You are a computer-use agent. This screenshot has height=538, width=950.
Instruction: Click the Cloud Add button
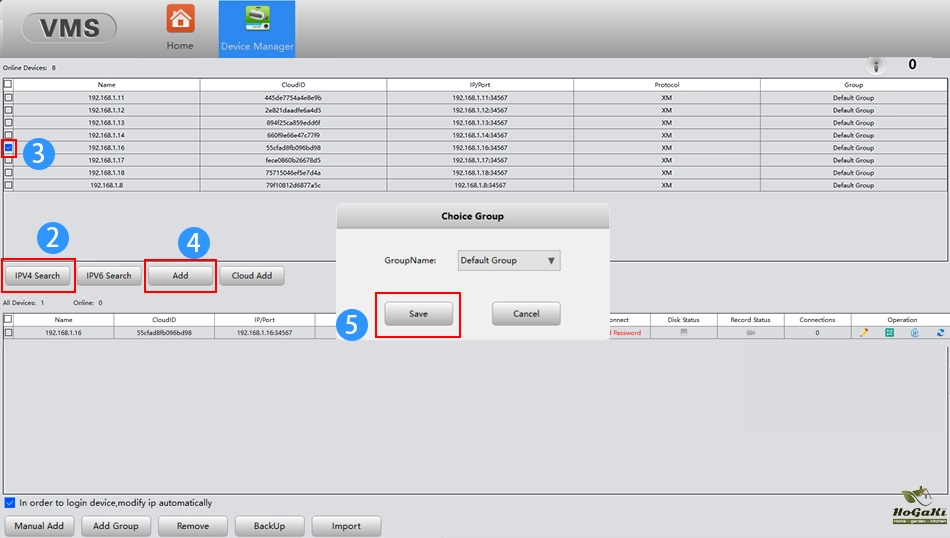(x=252, y=276)
